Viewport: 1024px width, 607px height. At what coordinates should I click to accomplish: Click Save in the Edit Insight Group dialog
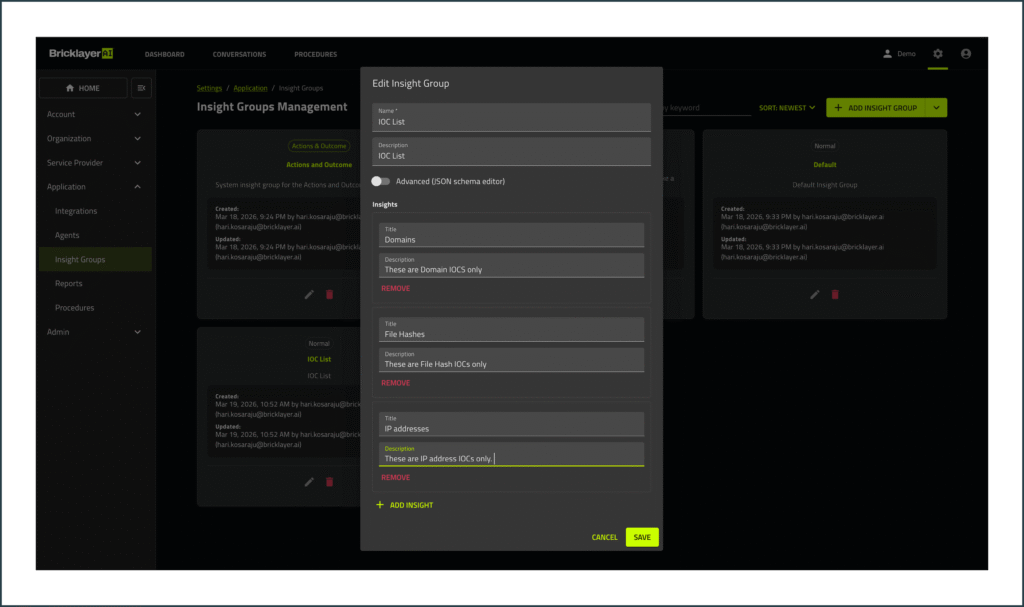pos(642,537)
